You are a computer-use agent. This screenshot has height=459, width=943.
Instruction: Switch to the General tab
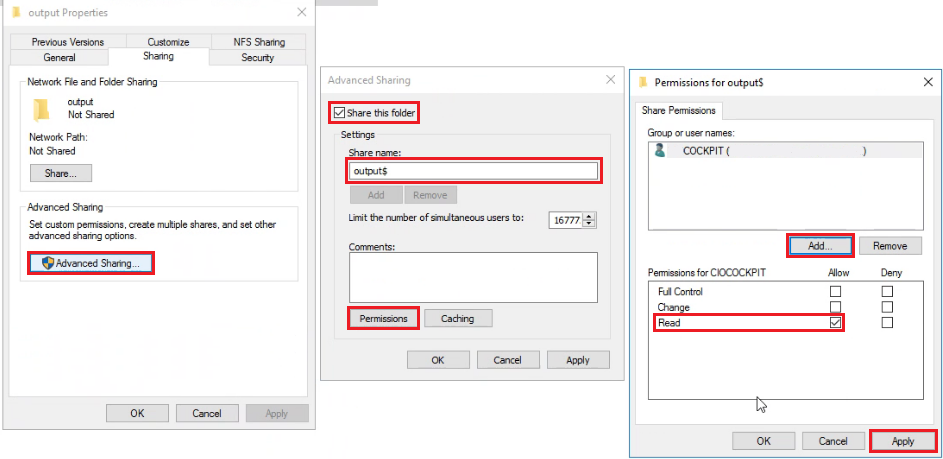(x=60, y=58)
